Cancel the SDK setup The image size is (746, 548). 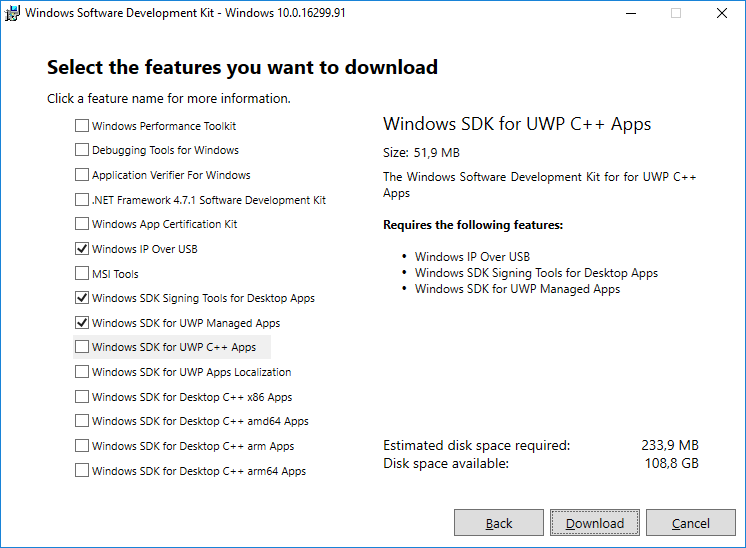pyautogui.click(x=691, y=523)
